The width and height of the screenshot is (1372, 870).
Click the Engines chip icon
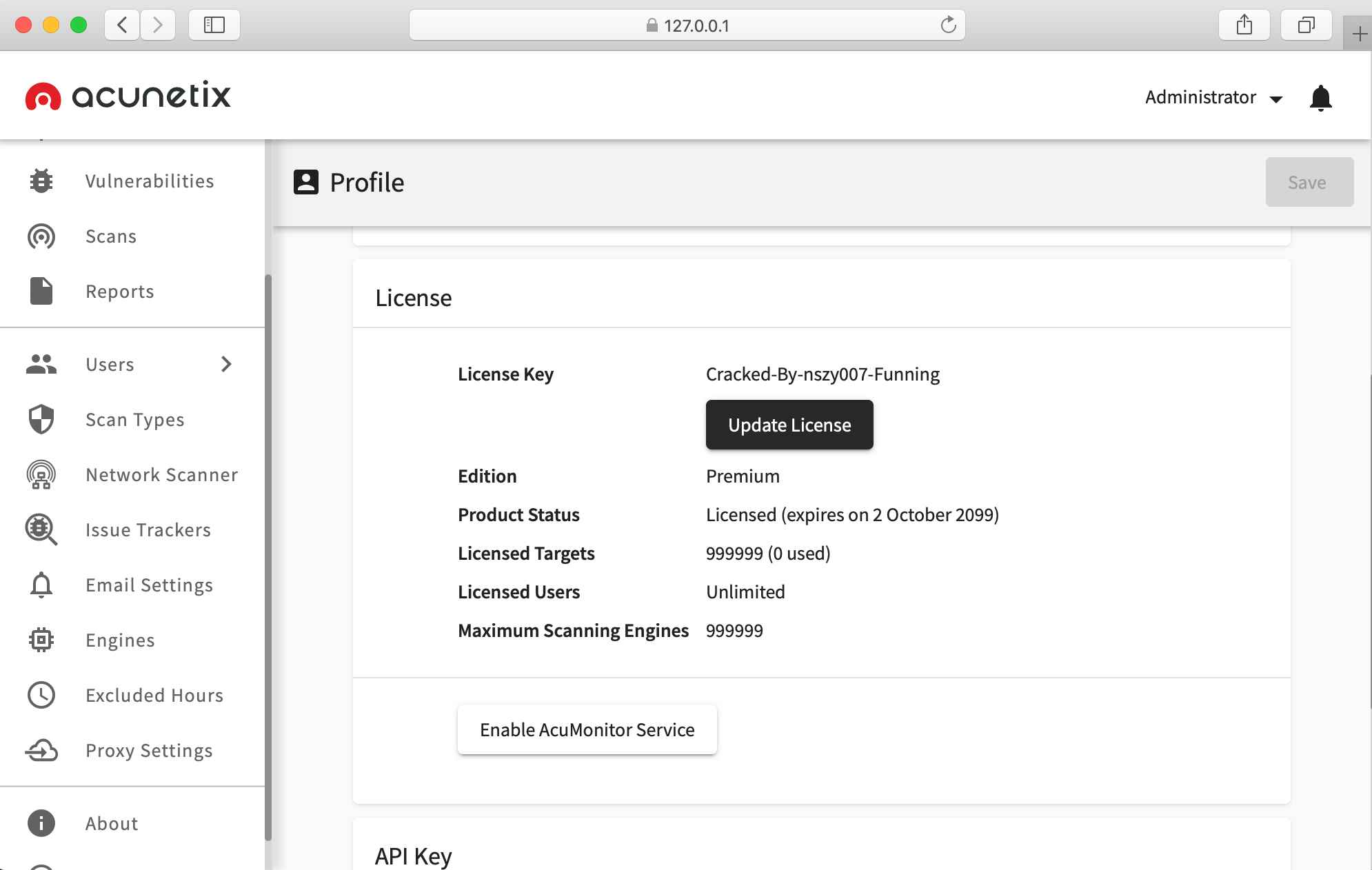(x=41, y=640)
